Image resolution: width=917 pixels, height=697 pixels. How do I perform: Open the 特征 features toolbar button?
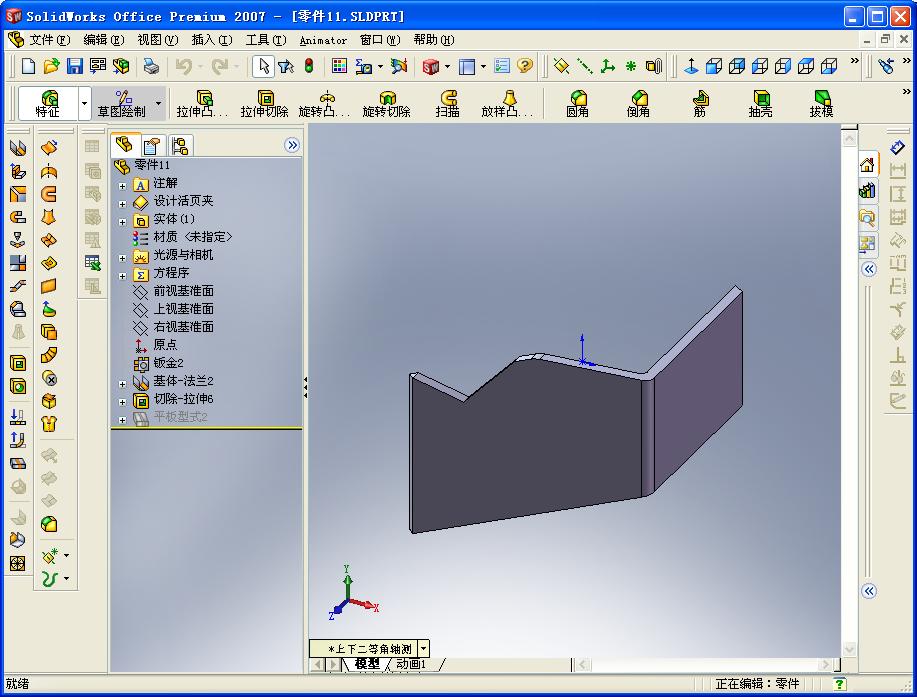click(48, 103)
